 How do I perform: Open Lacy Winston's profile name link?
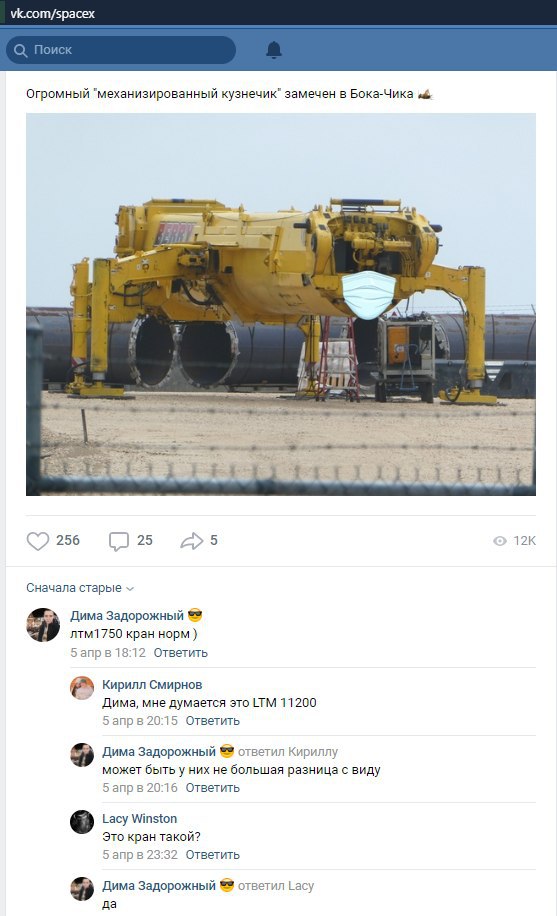139,818
